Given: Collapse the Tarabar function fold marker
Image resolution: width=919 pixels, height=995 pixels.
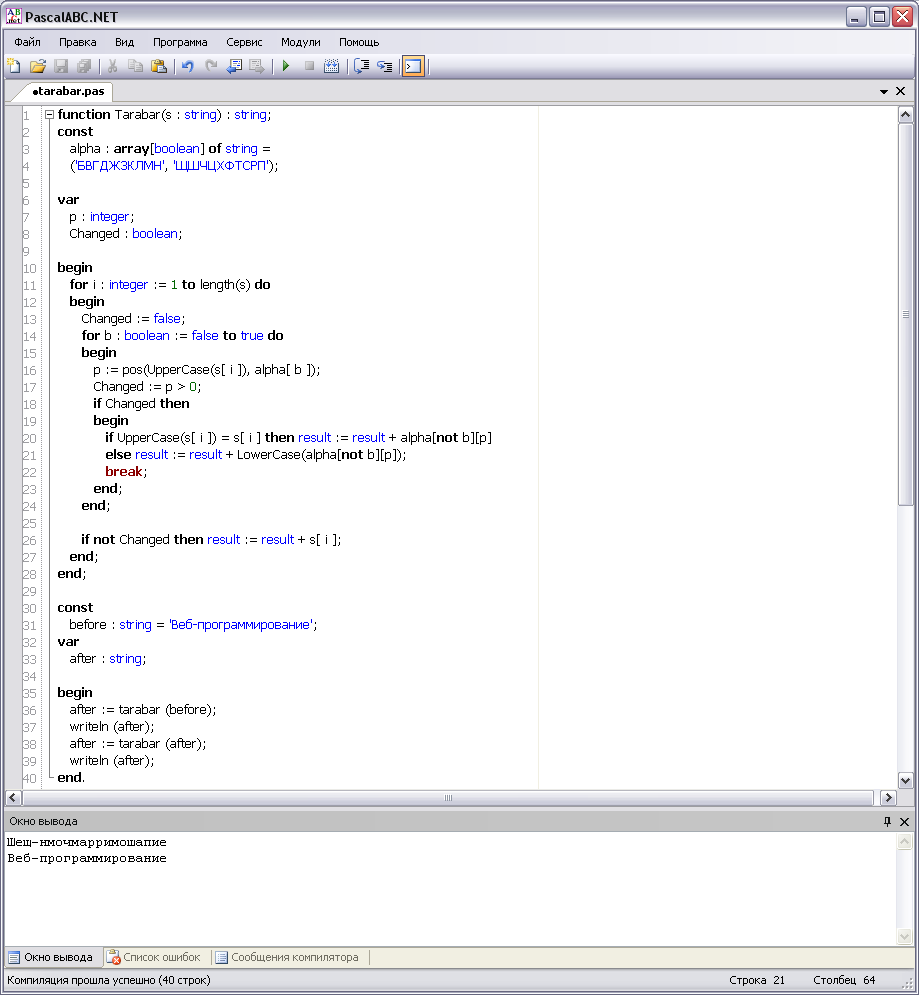Looking at the screenshot, I should 48,115.
